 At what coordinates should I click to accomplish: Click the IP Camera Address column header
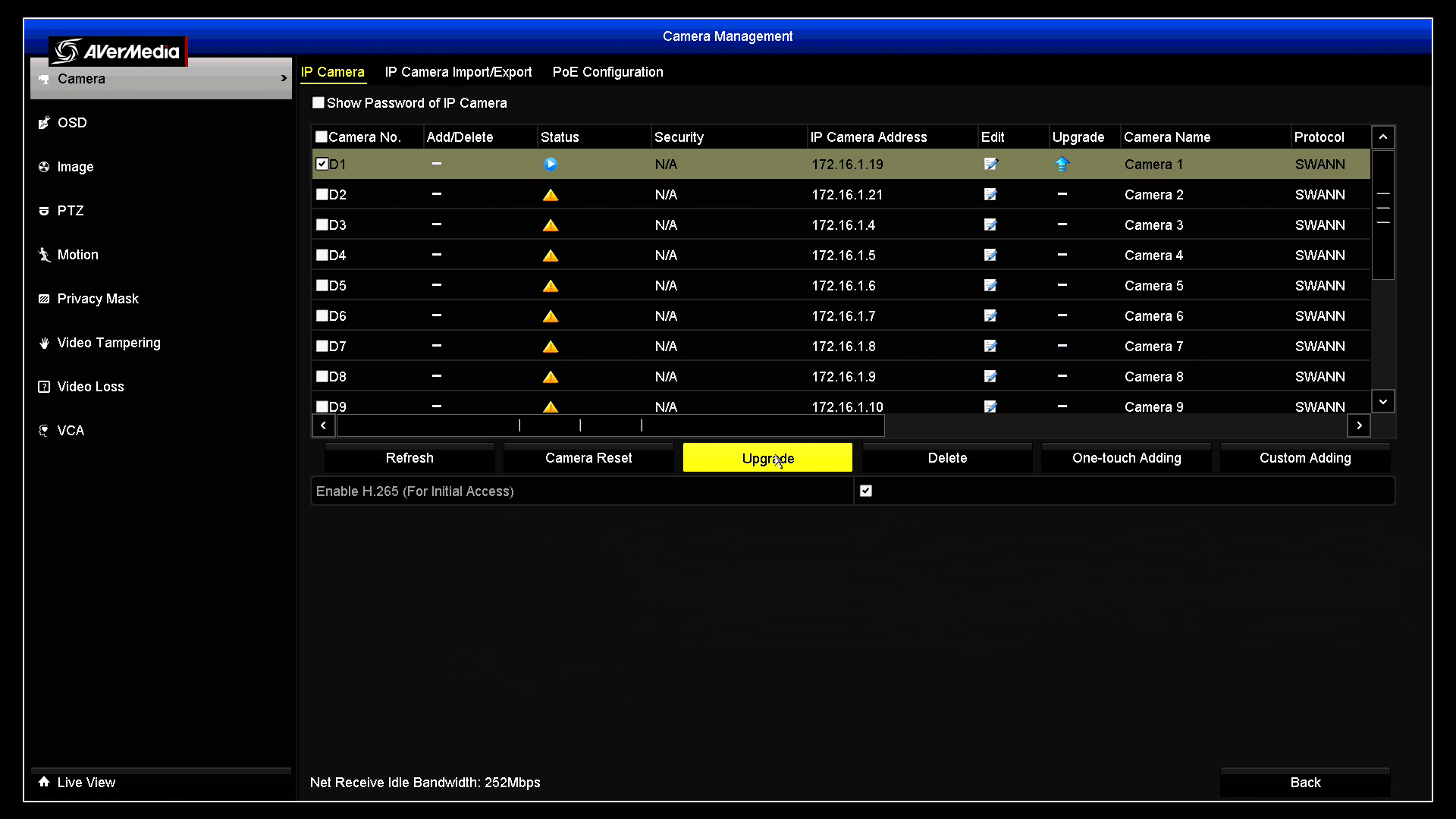coord(892,137)
